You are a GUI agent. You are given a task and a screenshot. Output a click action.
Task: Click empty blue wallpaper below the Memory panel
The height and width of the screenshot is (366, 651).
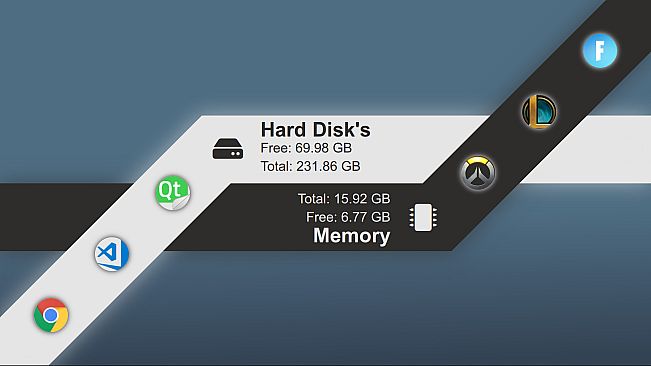tap(332, 307)
